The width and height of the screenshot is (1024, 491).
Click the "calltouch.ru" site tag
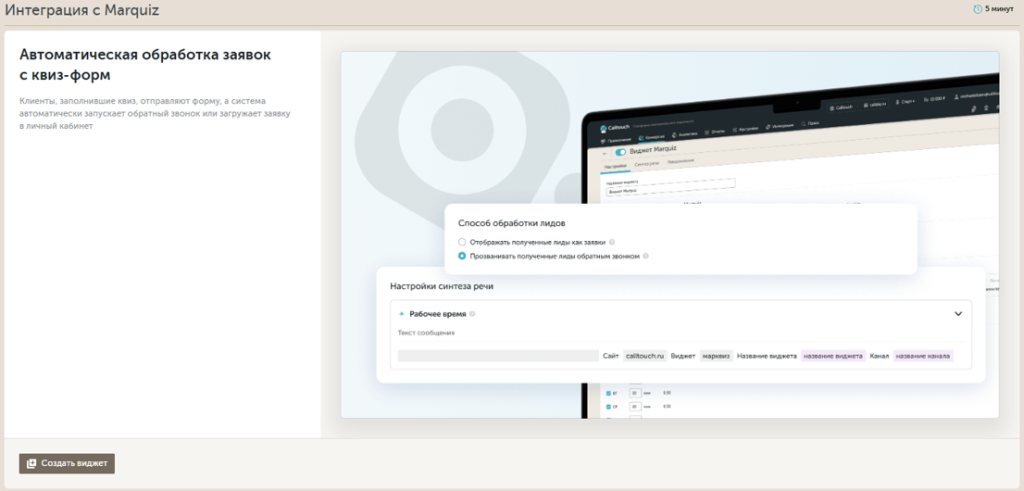pos(643,355)
